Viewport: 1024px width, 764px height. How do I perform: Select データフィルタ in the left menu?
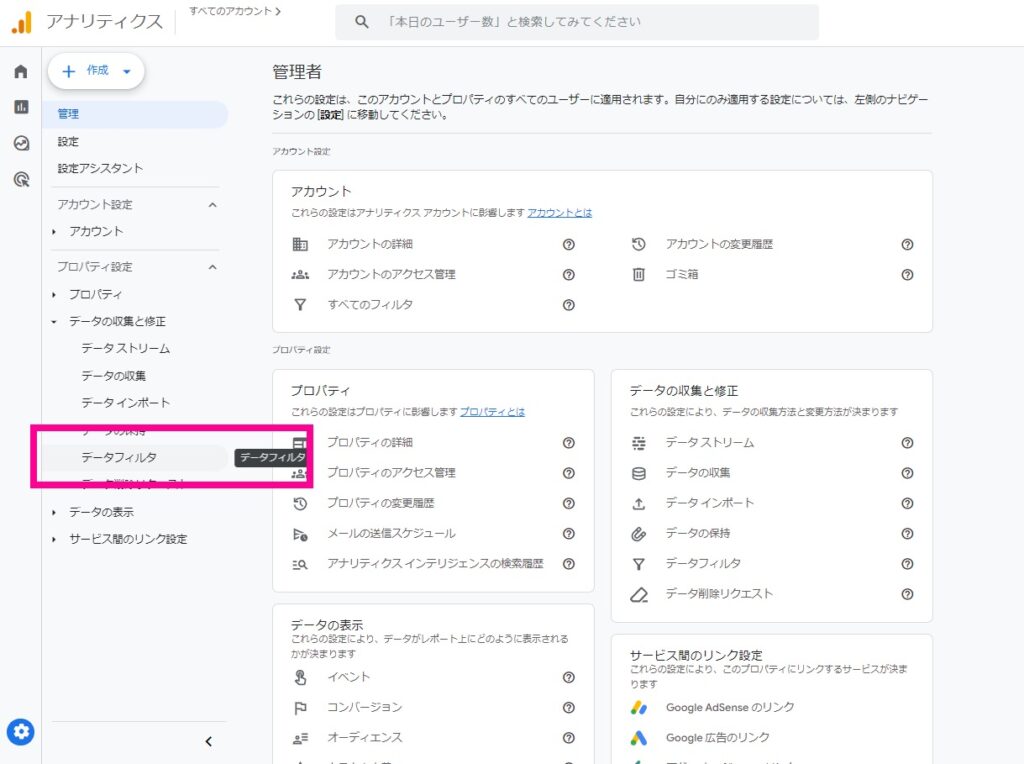(x=118, y=457)
